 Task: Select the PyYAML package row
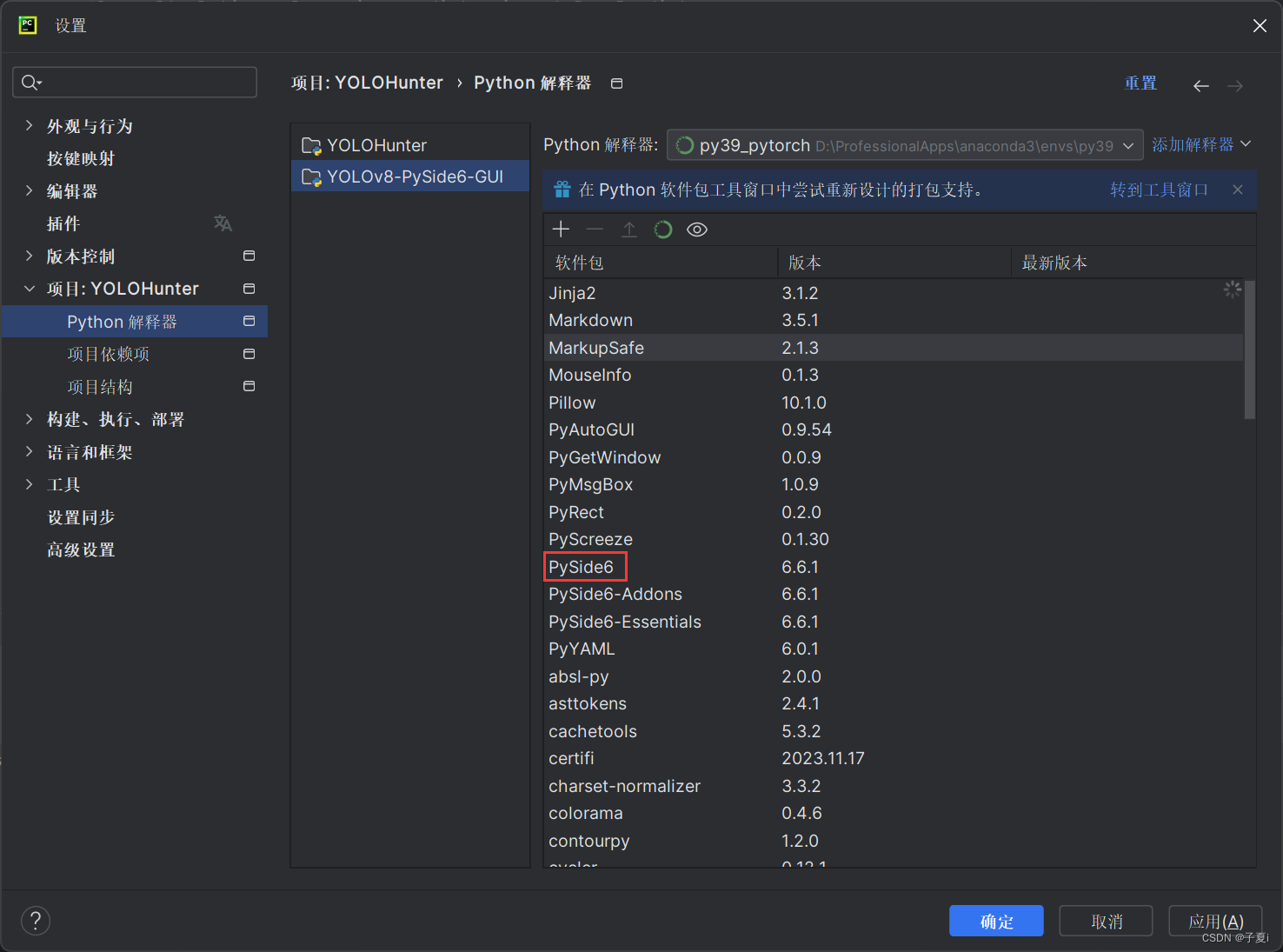point(894,649)
